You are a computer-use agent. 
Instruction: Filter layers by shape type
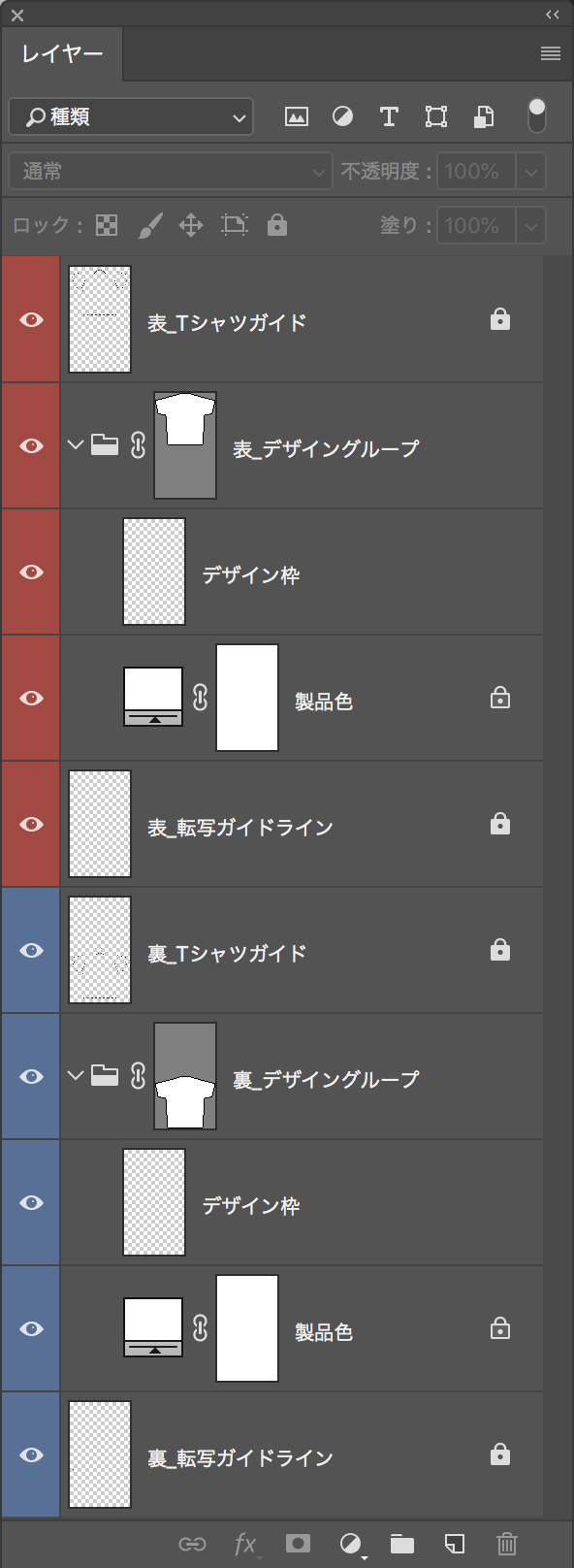(436, 117)
